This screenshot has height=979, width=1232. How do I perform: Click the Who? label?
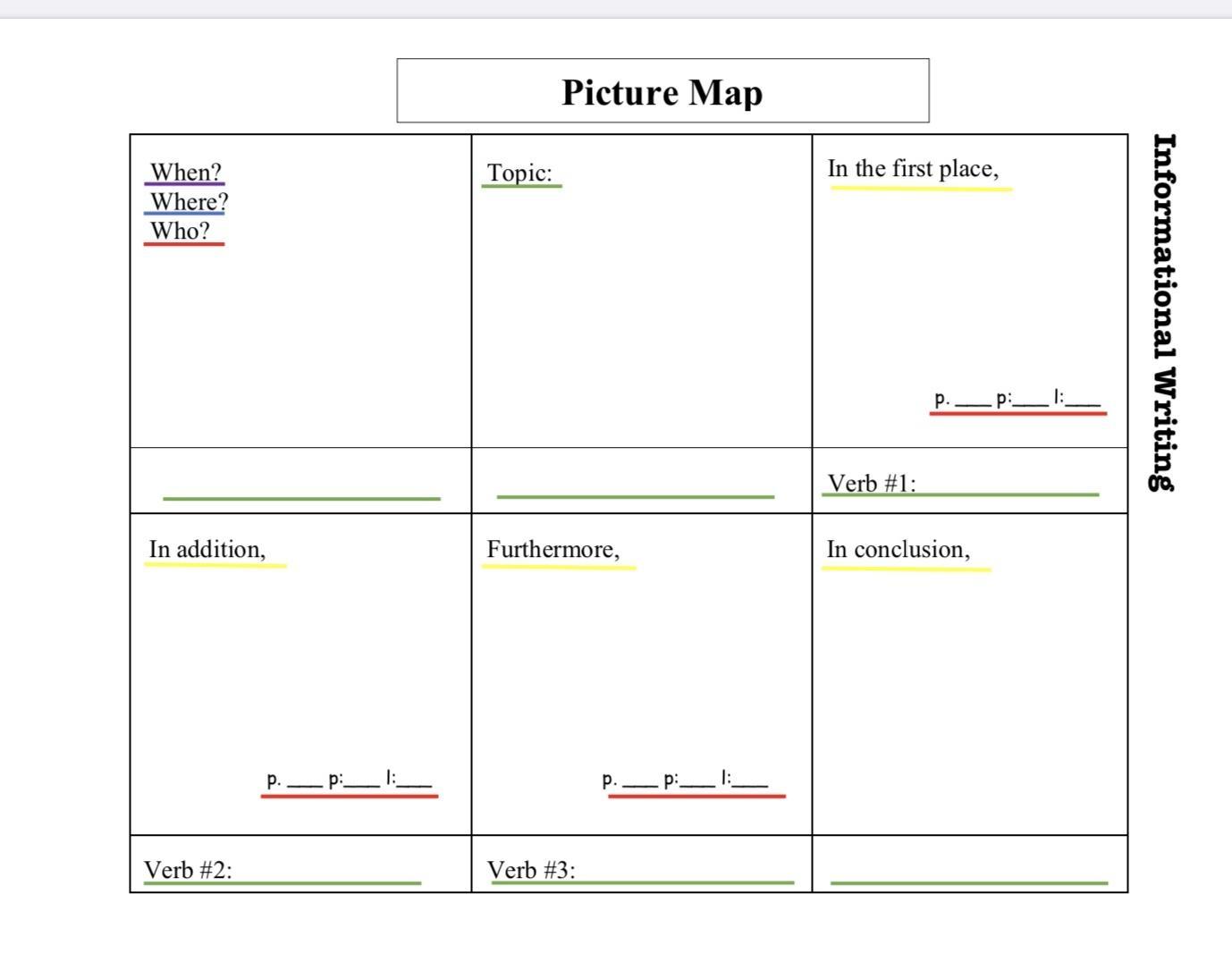(180, 231)
